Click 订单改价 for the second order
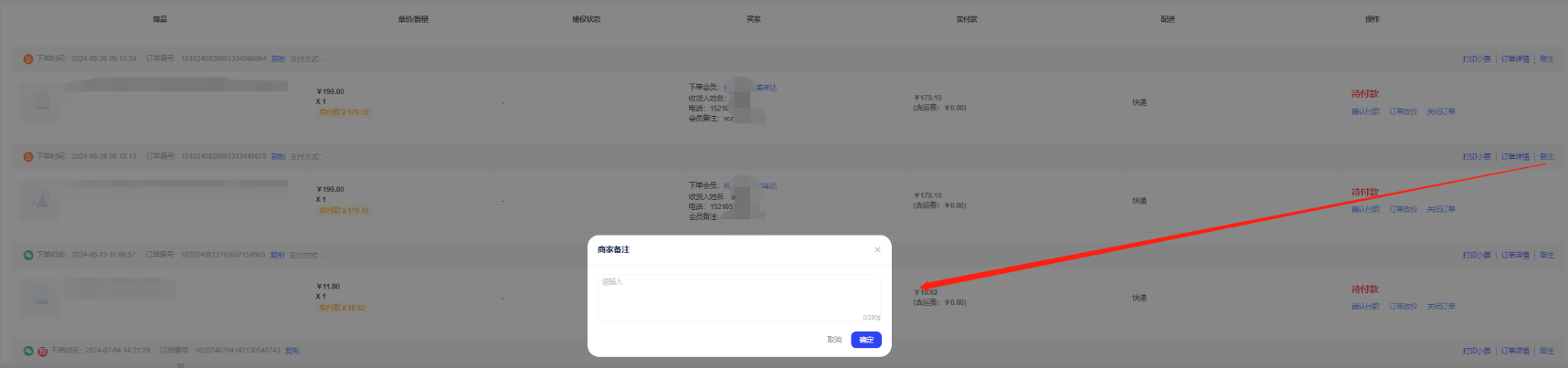This screenshot has height=368, width=1568. [x=1403, y=210]
